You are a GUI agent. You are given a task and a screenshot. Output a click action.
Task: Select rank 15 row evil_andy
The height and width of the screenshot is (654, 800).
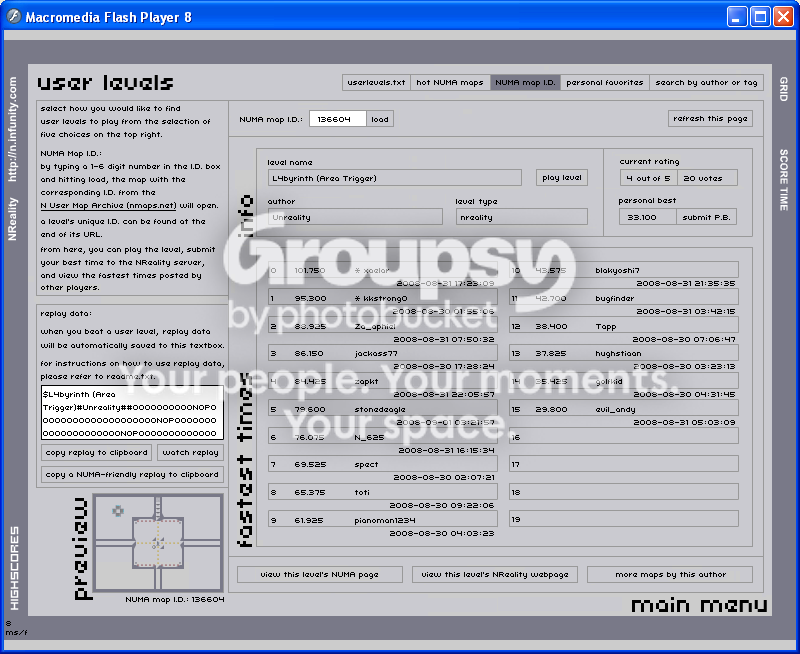tap(623, 409)
